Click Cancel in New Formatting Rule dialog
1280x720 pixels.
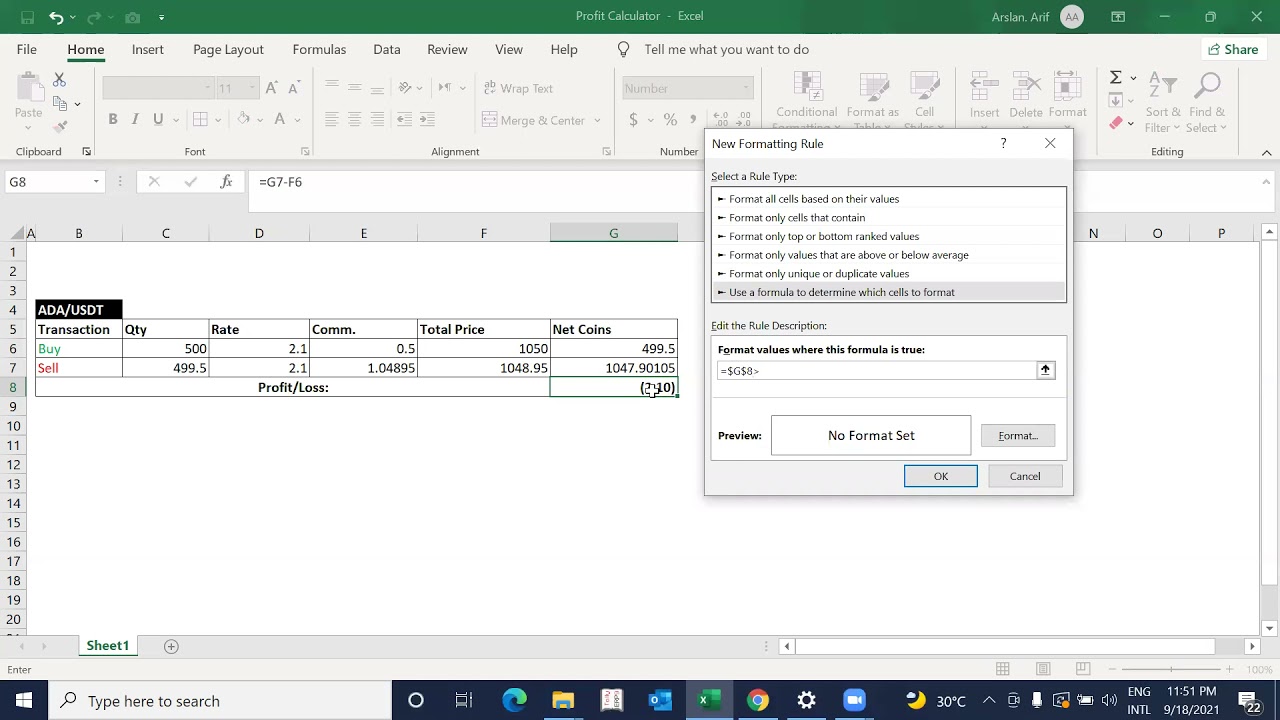1025,476
